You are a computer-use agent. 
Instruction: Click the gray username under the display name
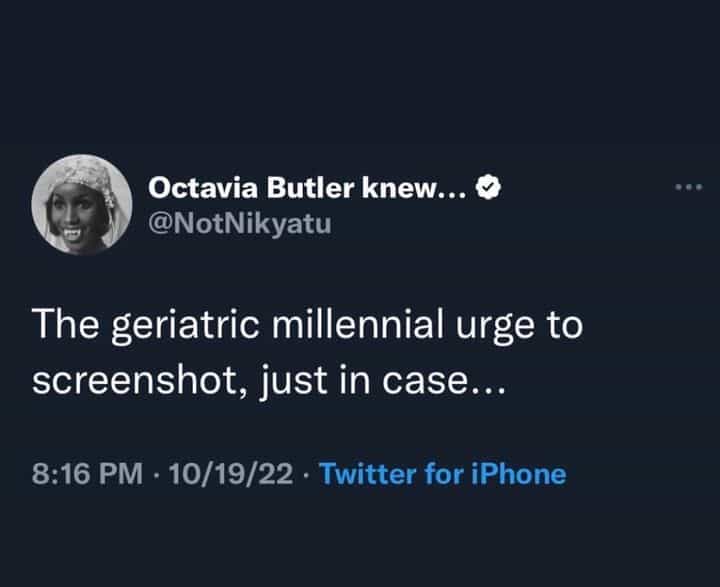tap(239, 225)
